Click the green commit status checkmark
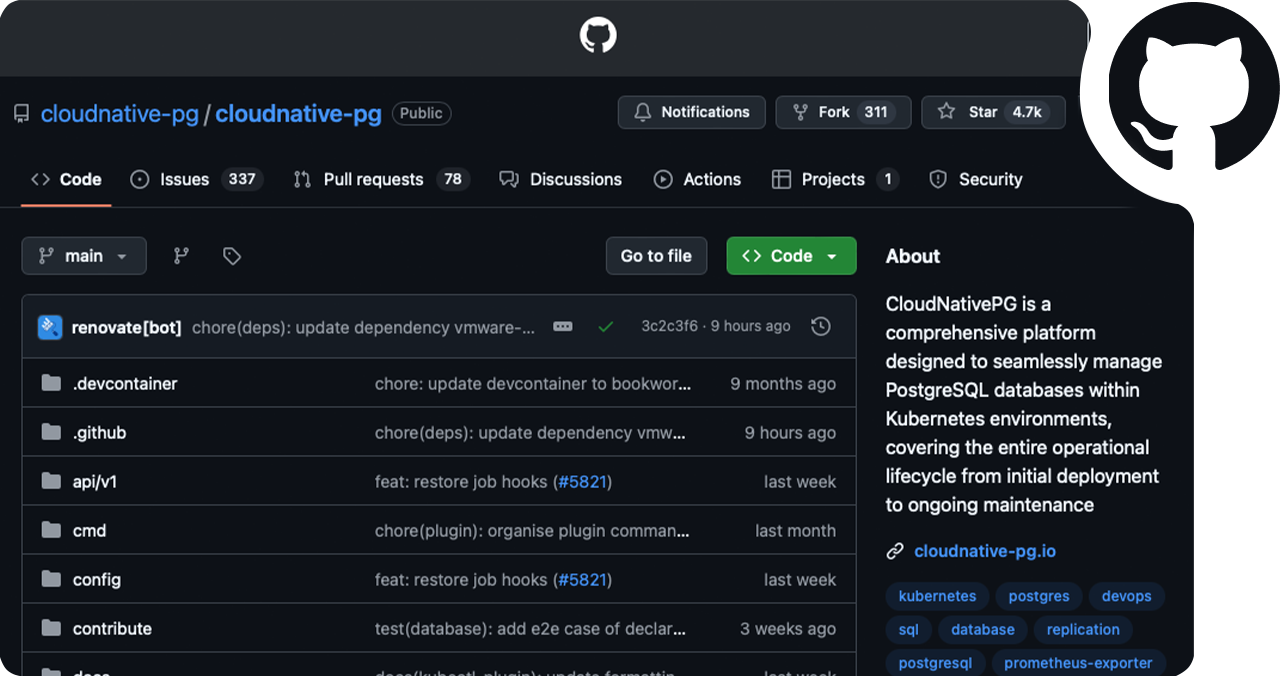 coord(605,326)
